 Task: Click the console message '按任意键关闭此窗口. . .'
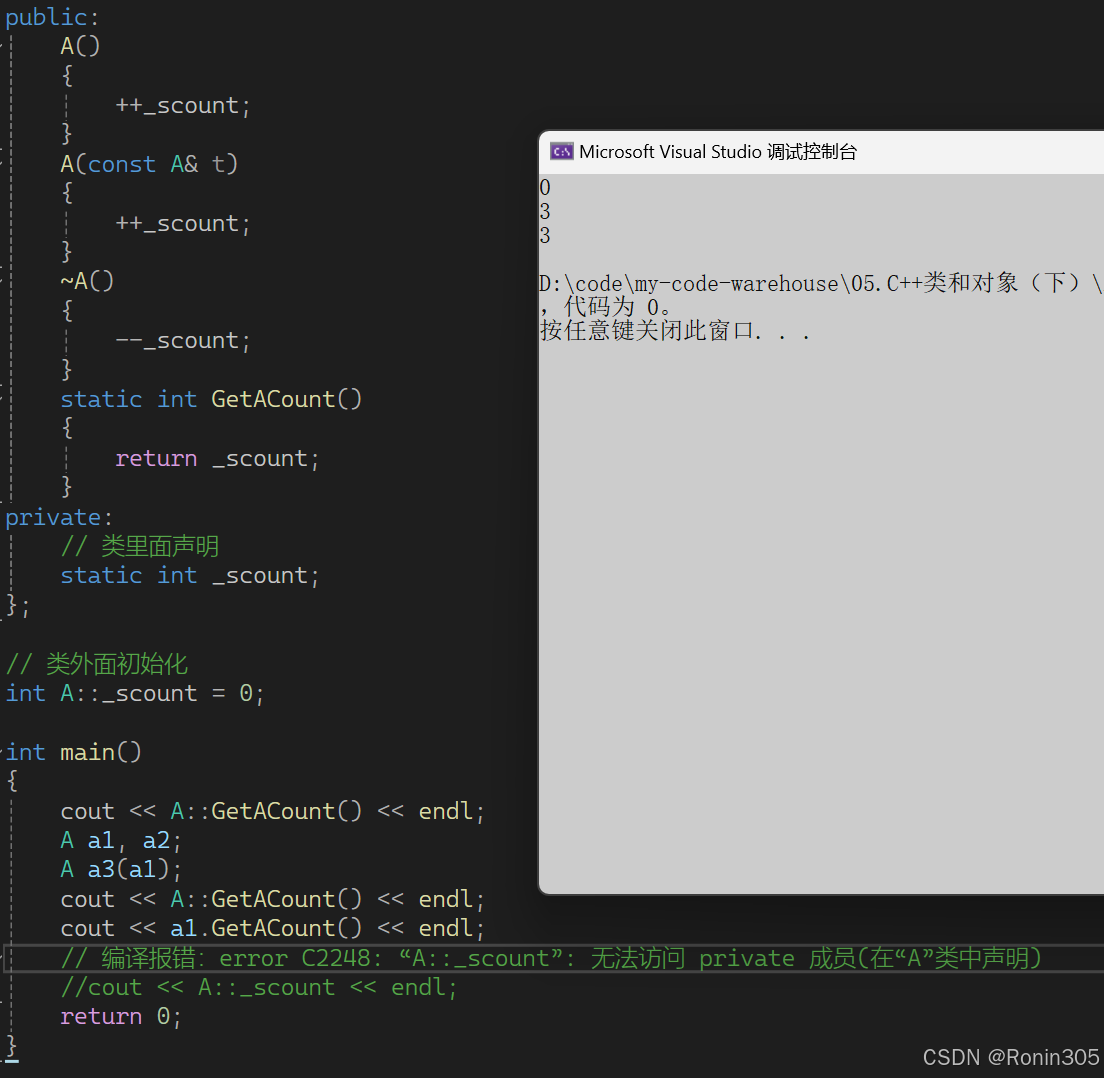[675, 331]
